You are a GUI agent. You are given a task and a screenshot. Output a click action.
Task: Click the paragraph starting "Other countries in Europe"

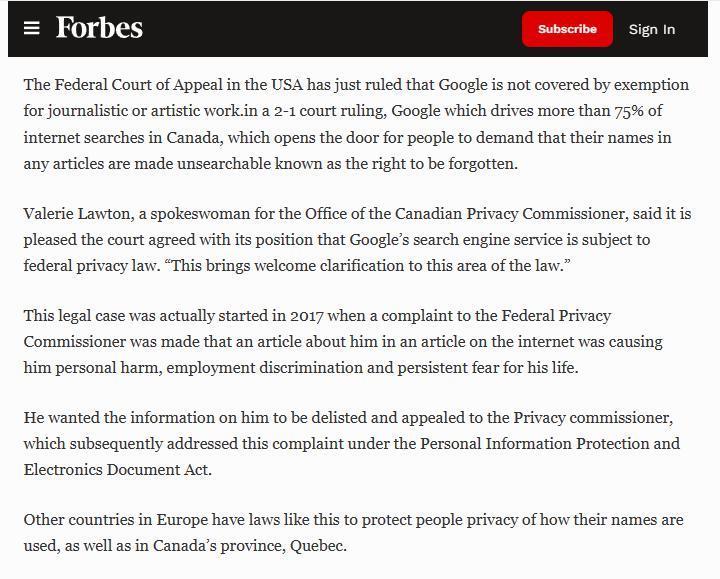[x=354, y=533]
